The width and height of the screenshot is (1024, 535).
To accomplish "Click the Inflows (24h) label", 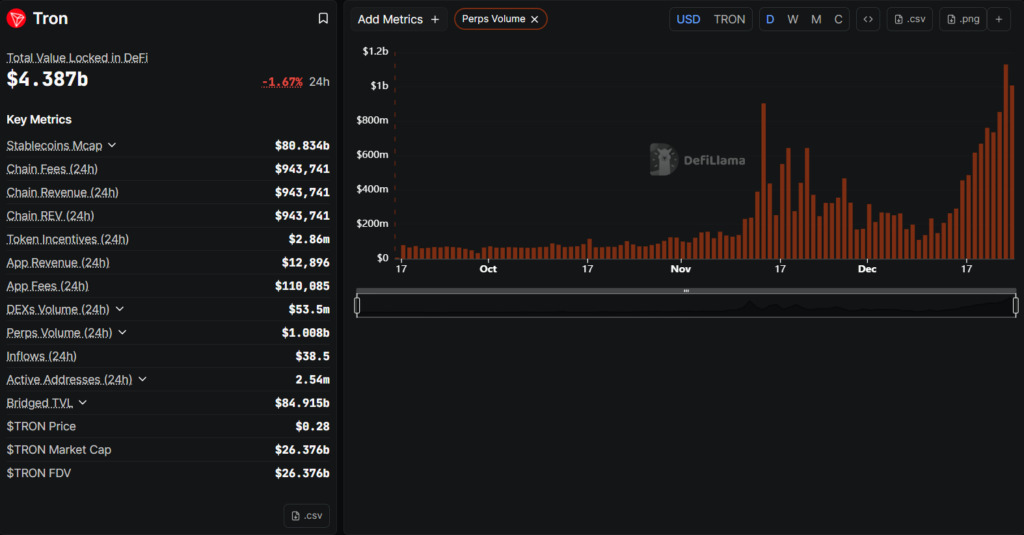I will coord(42,357).
